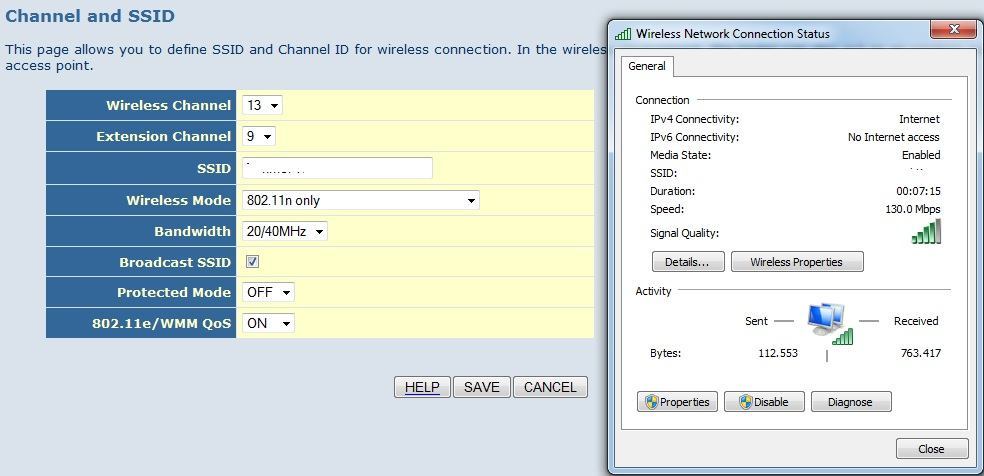Open the Protected Mode dropdown set to OFF

(x=268, y=292)
